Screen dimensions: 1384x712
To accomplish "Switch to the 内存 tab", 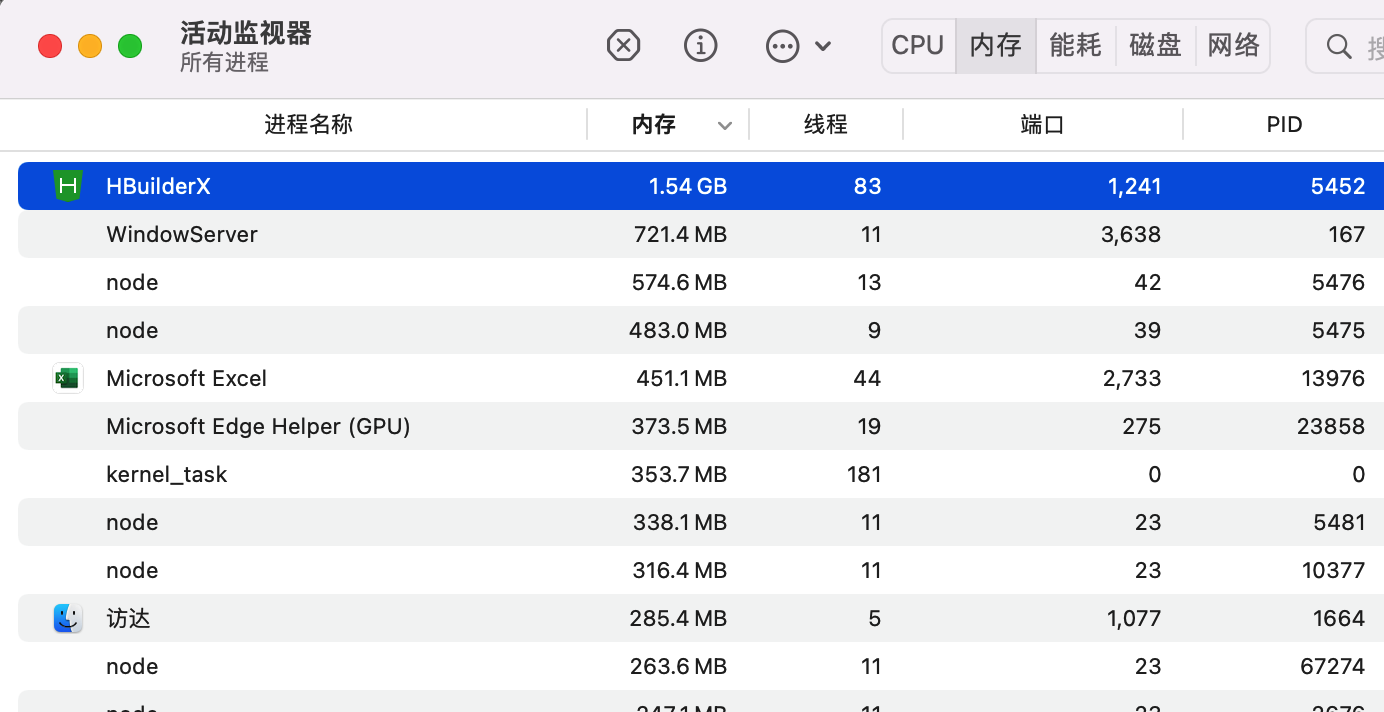I will pyautogui.click(x=996, y=45).
